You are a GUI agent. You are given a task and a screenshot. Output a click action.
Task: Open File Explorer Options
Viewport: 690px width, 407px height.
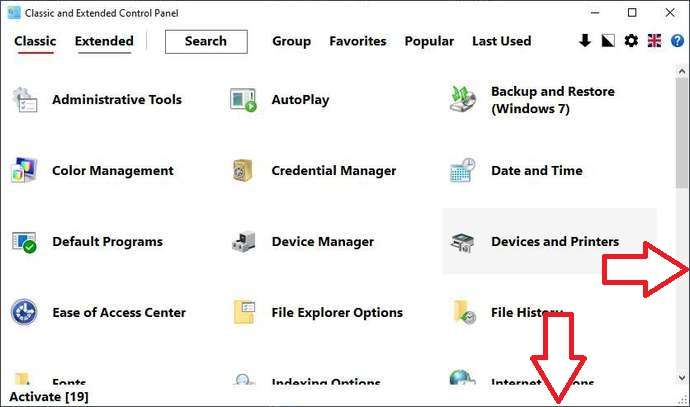point(336,313)
